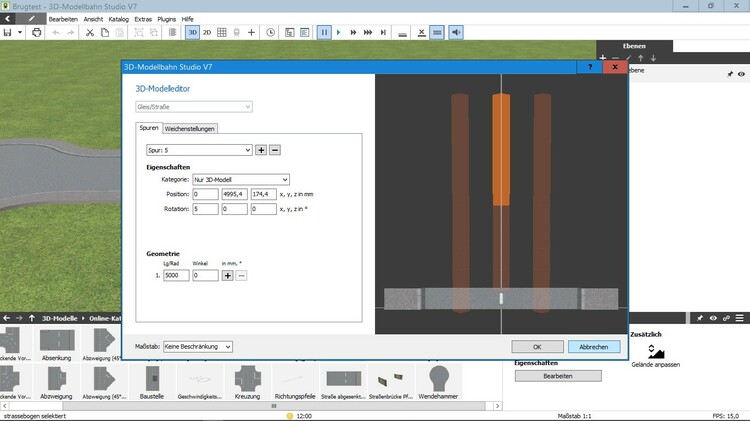
Task: Click the underlined X toolbar icon
Action: 421,33
